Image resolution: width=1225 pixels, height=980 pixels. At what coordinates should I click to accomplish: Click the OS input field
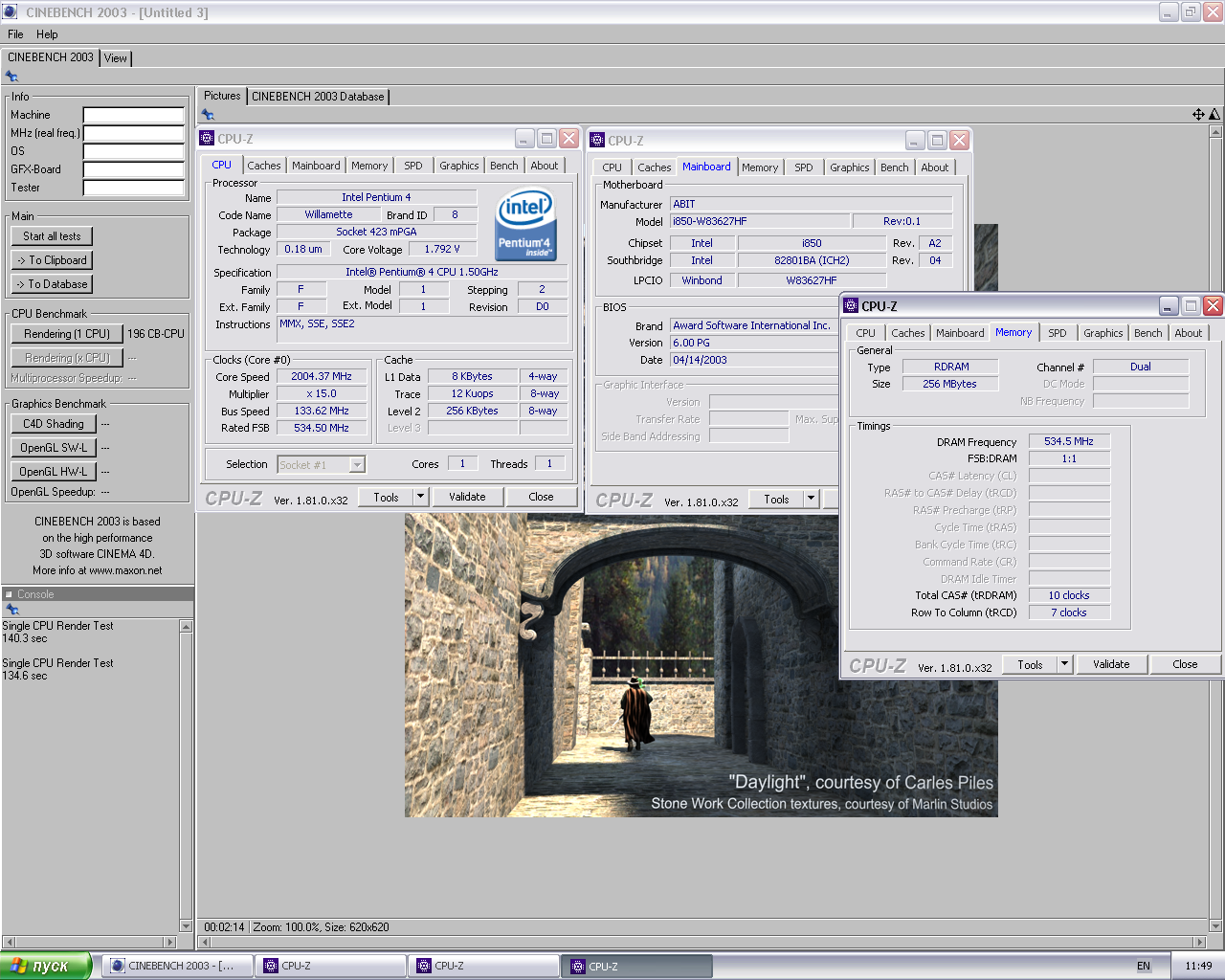(x=134, y=151)
